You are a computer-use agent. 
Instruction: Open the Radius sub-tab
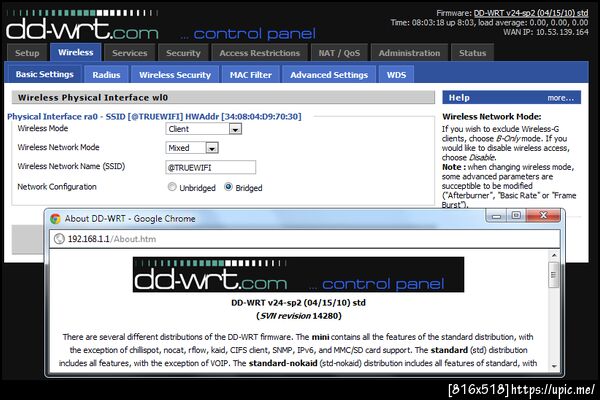(106, 74)
